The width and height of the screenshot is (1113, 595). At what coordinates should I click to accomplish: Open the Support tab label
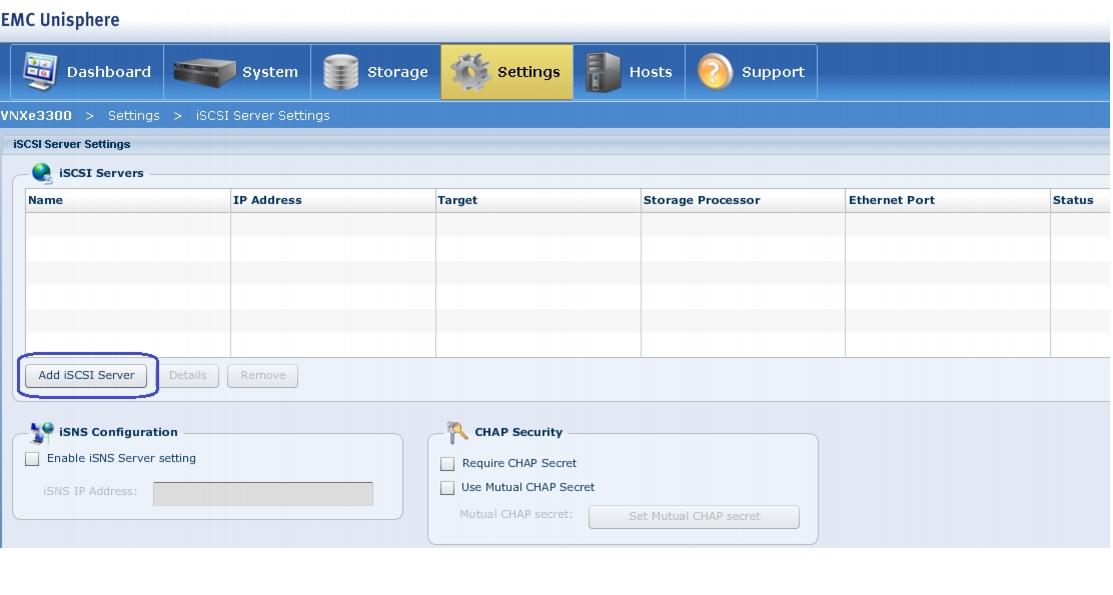(x=773, y=72)
